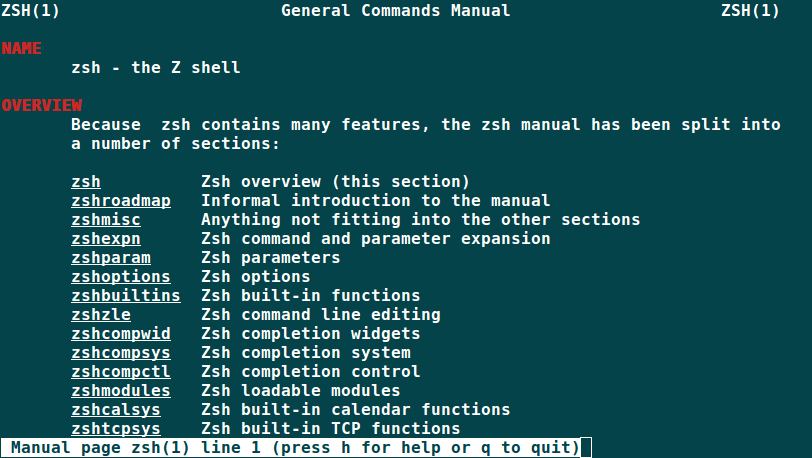Image resolution: width=812 pixels, height=458 pixels.
Task: Click the red NAME section heading
Action: tap(21, 49)
